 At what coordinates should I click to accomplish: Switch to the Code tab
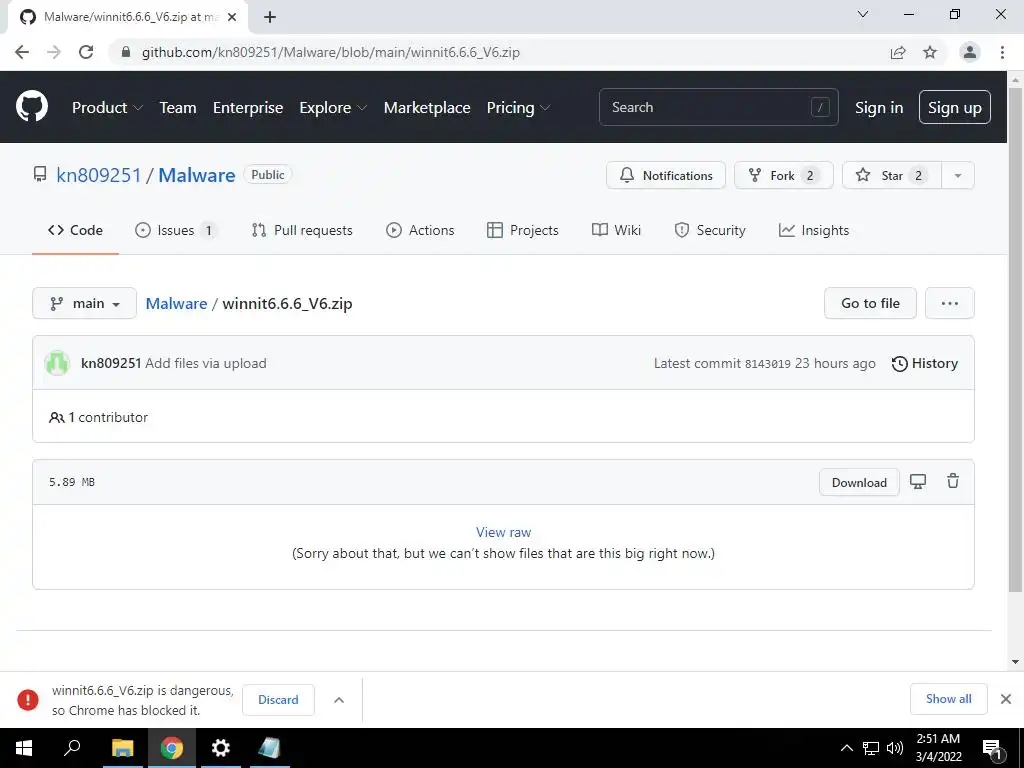(x=75, y=230)
